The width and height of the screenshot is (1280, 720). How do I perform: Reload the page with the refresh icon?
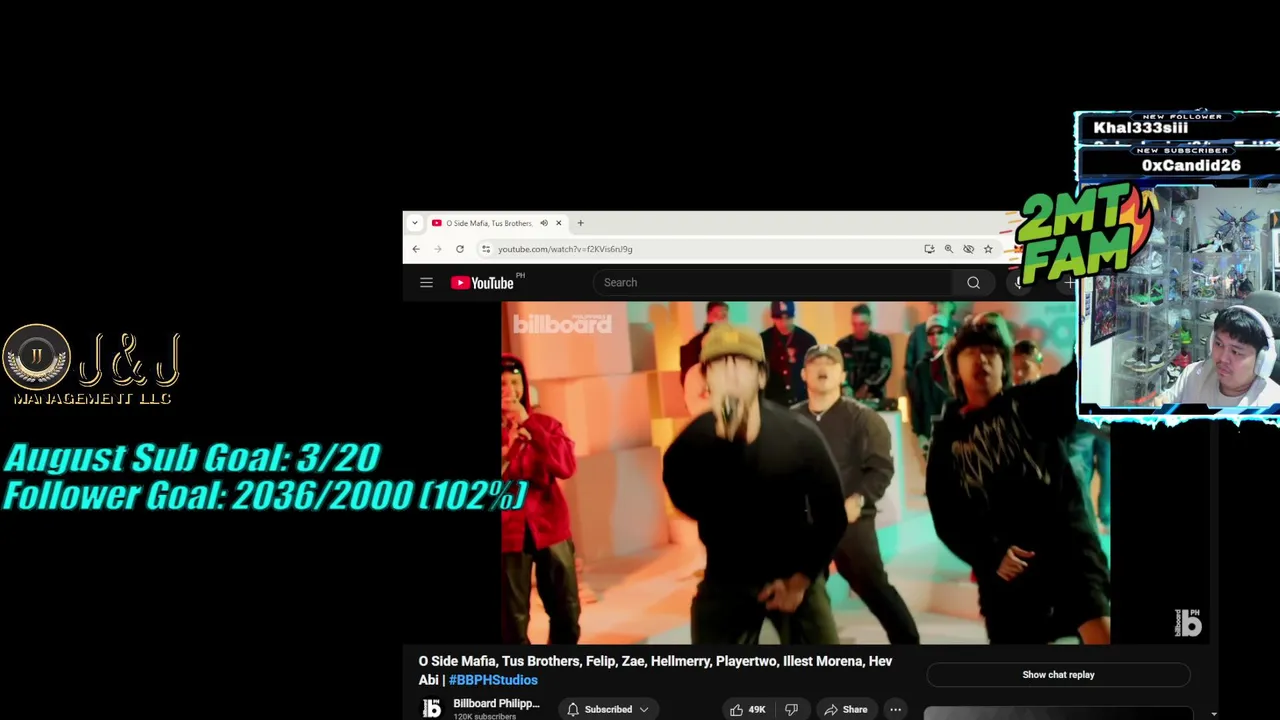459,249
